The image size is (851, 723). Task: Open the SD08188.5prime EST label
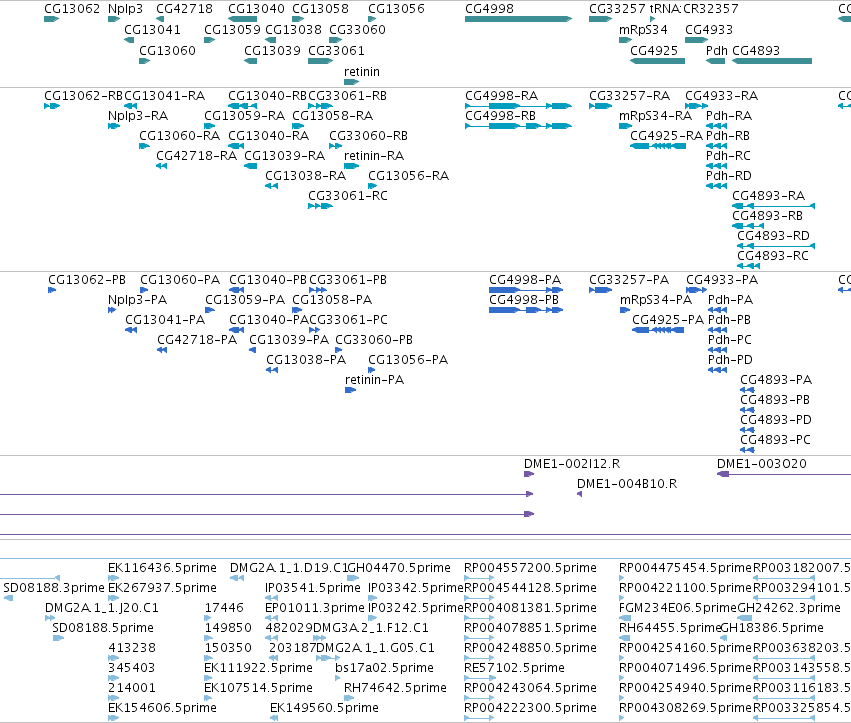(103, 628)
